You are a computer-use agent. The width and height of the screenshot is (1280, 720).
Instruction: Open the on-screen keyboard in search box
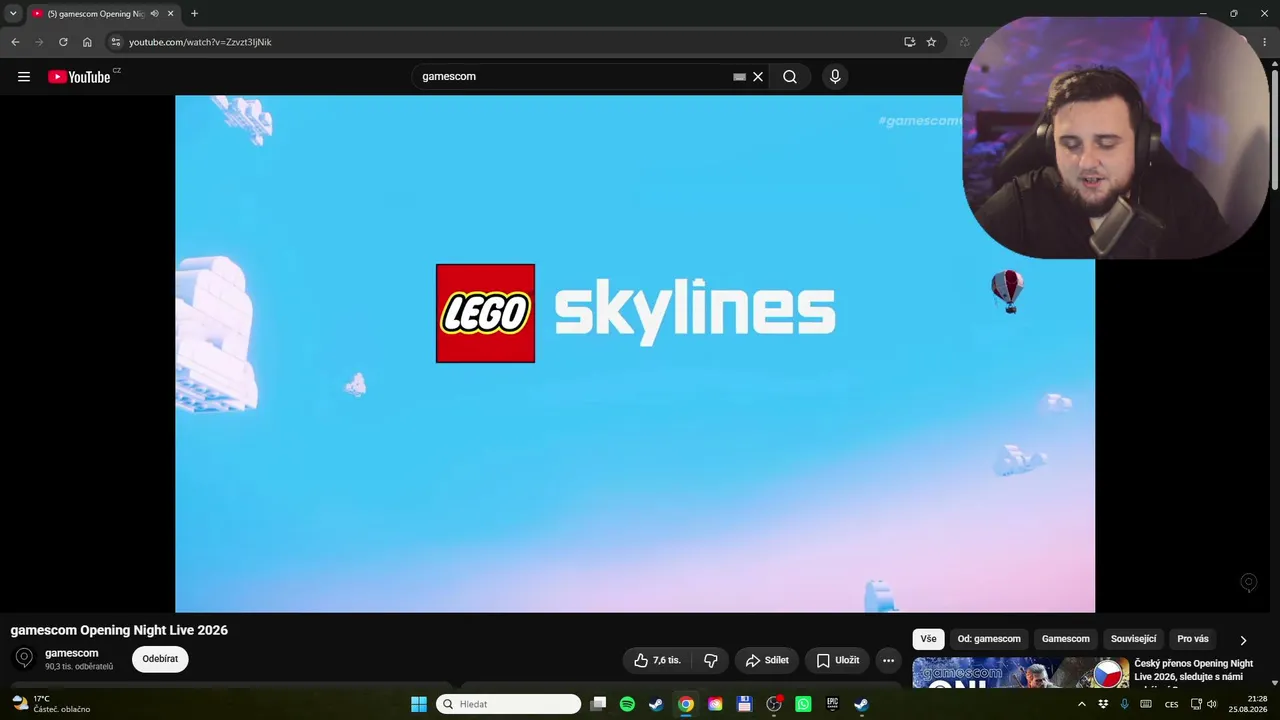[739, 77]
